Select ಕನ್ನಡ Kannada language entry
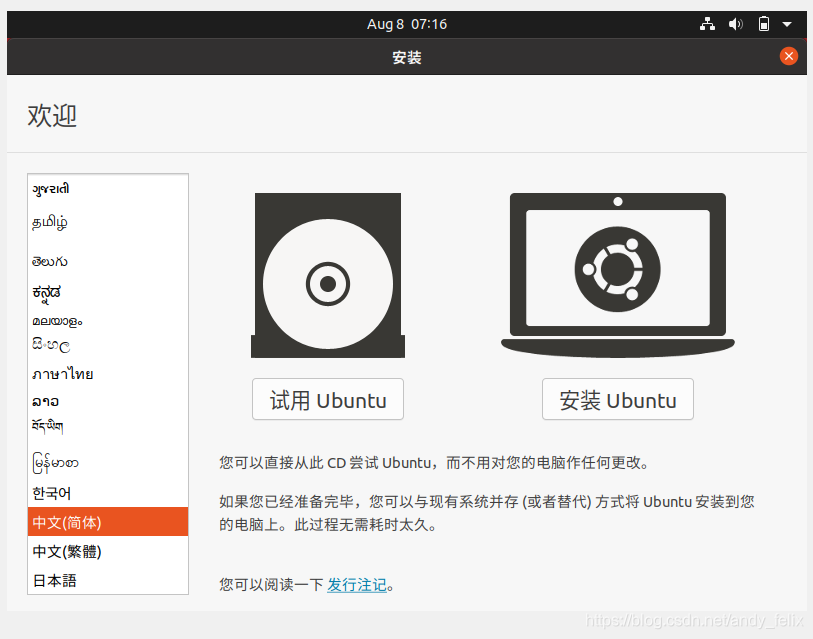The image size is (813, 639). click(108, 293)
